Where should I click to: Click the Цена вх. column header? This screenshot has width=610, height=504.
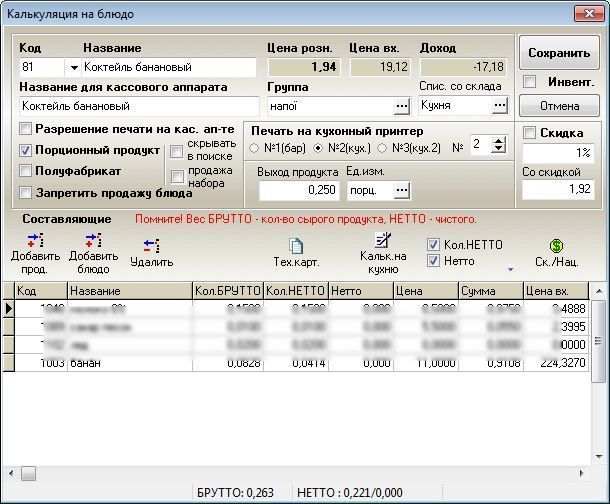[x=556, y=291]
